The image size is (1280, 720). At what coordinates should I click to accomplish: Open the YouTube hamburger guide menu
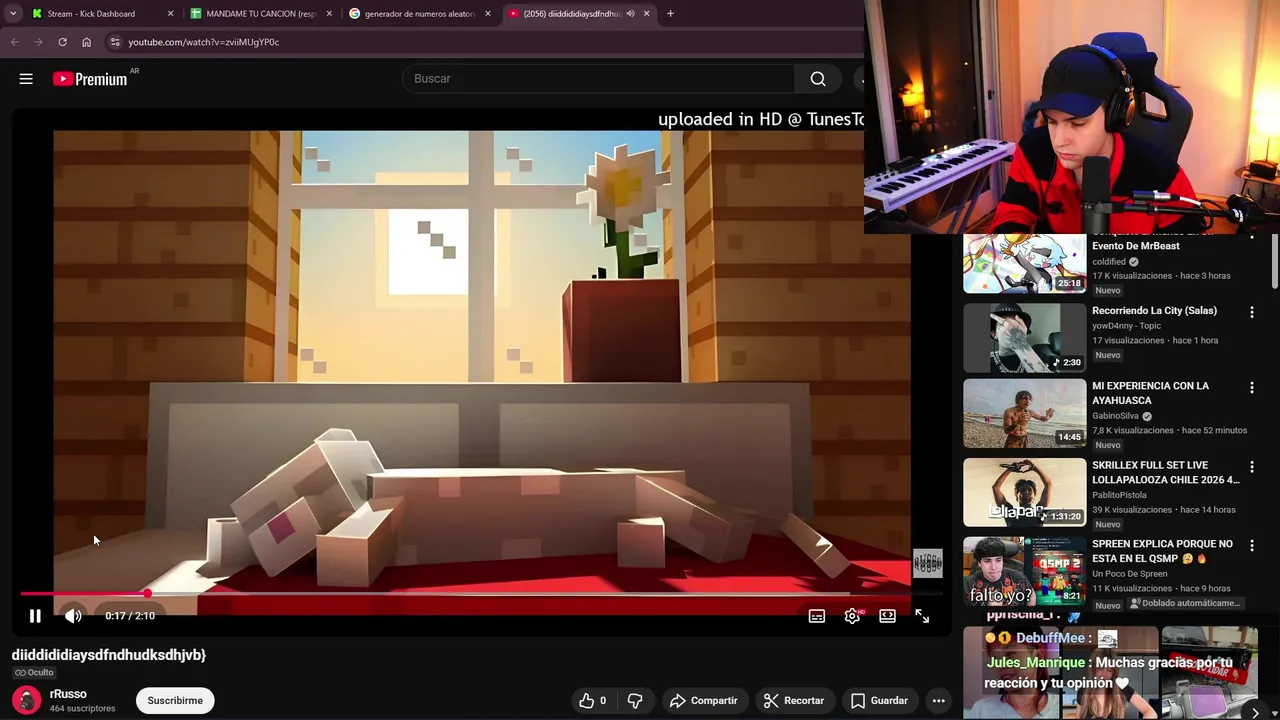26,79
